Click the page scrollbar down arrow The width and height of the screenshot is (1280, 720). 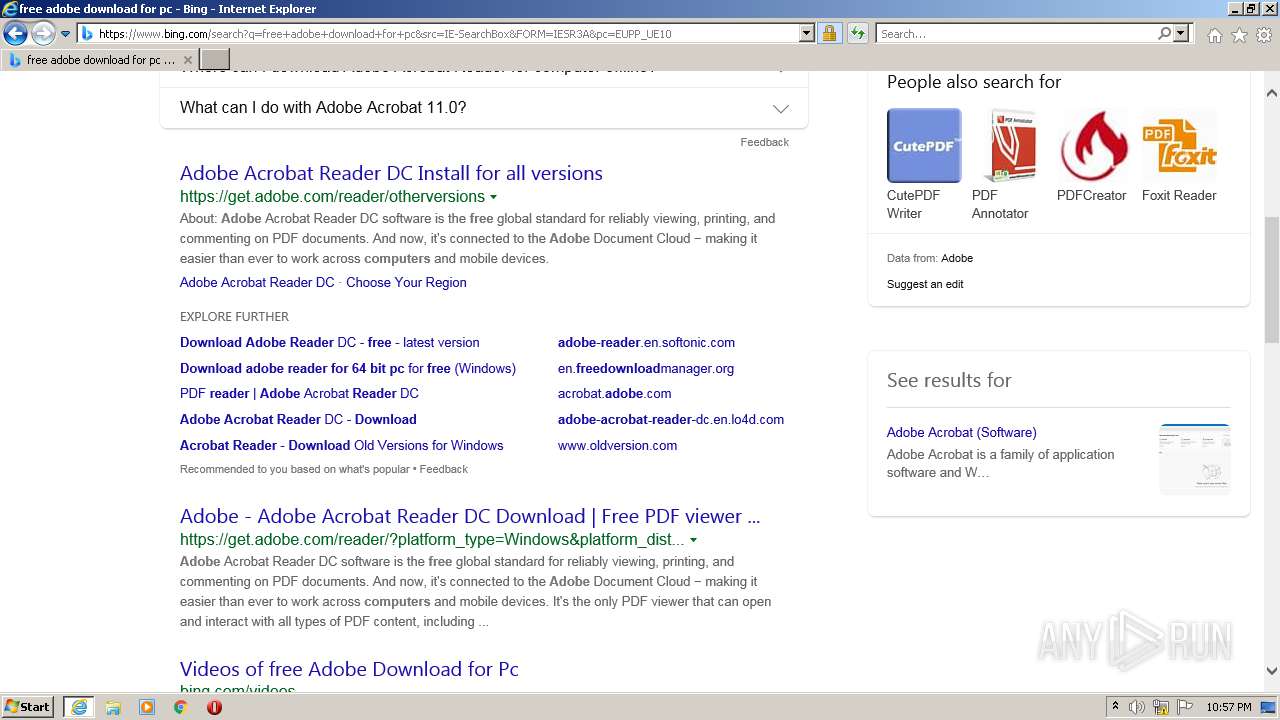coord(1272,671)
